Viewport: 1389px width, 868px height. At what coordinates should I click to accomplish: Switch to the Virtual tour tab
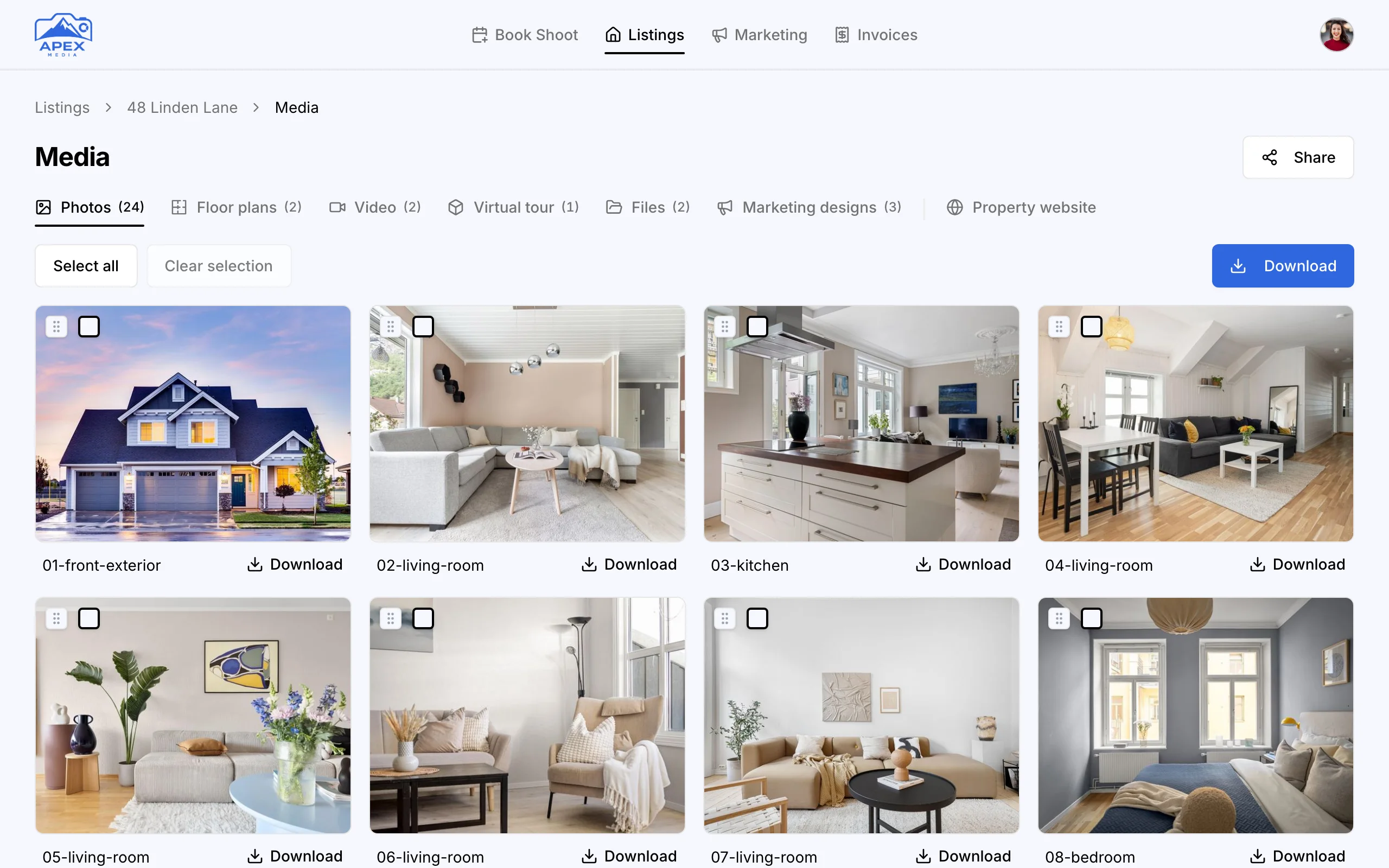[x=514, y=207]
